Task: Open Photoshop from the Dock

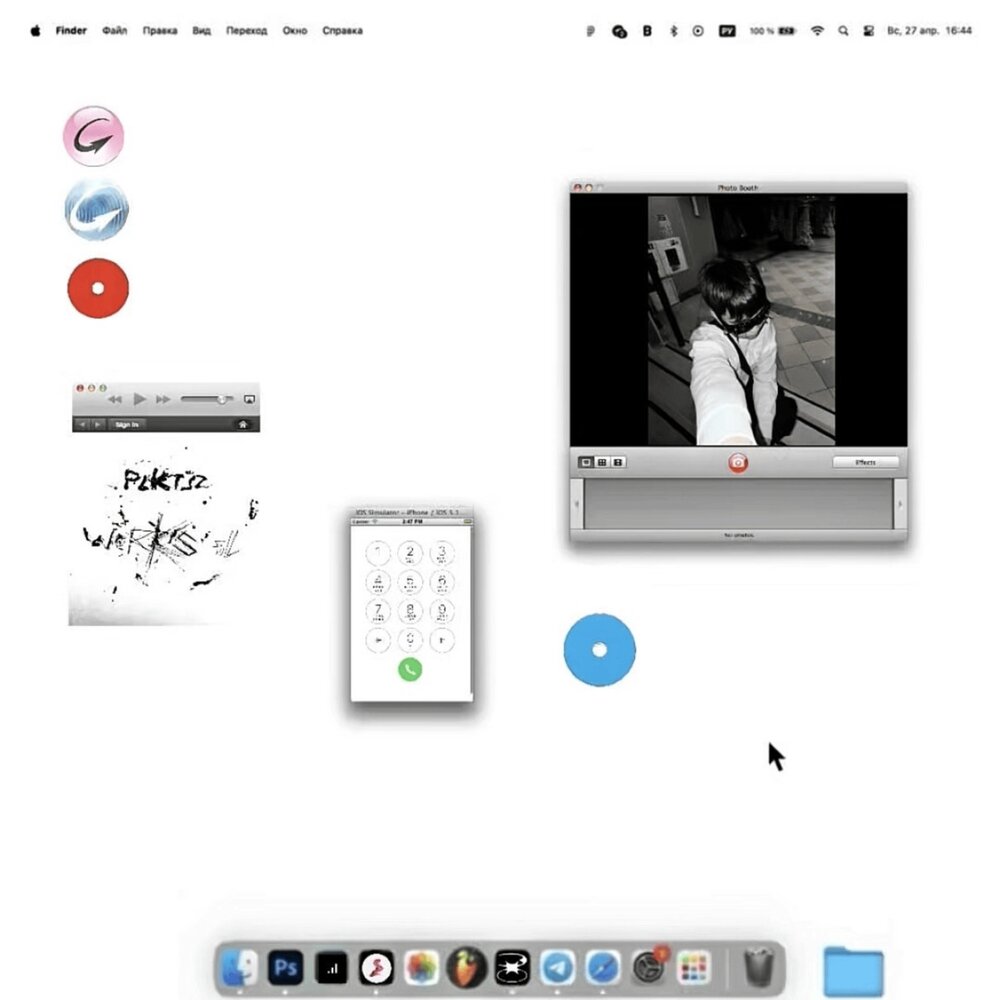Action: [x=285, y=967]
